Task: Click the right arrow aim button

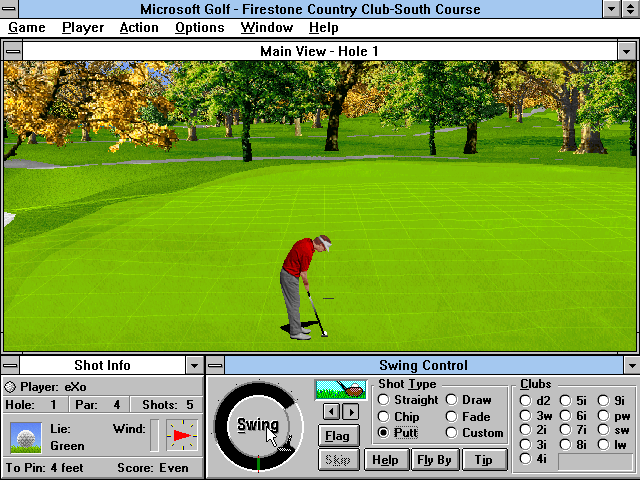Action: (351, 411)
